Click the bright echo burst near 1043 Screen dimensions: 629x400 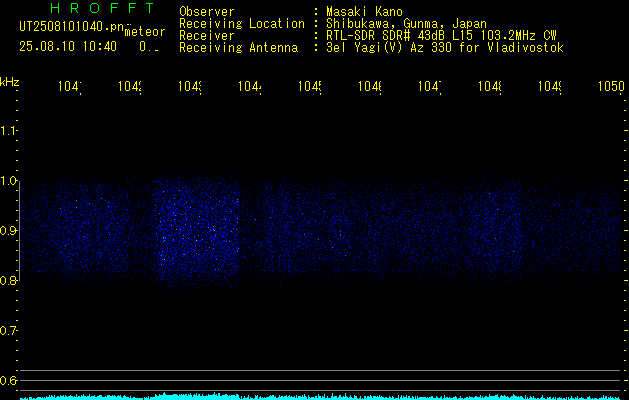pos(198,231)
